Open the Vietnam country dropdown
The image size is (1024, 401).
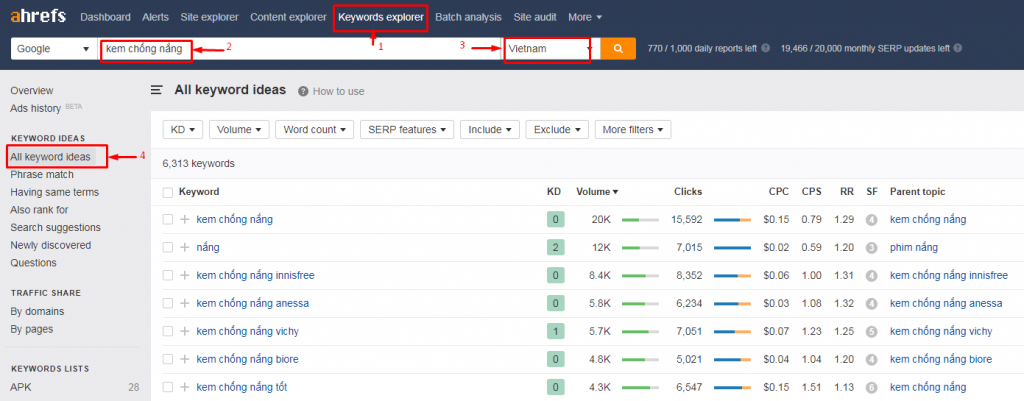(551, 48)
